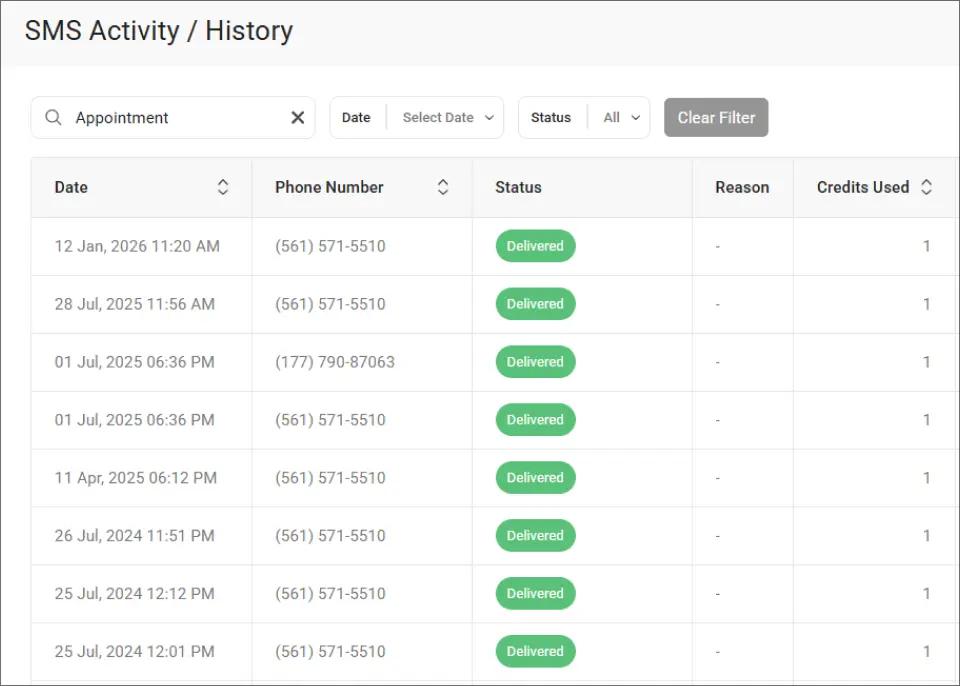Open the Status All dropdown

(620, 117)
